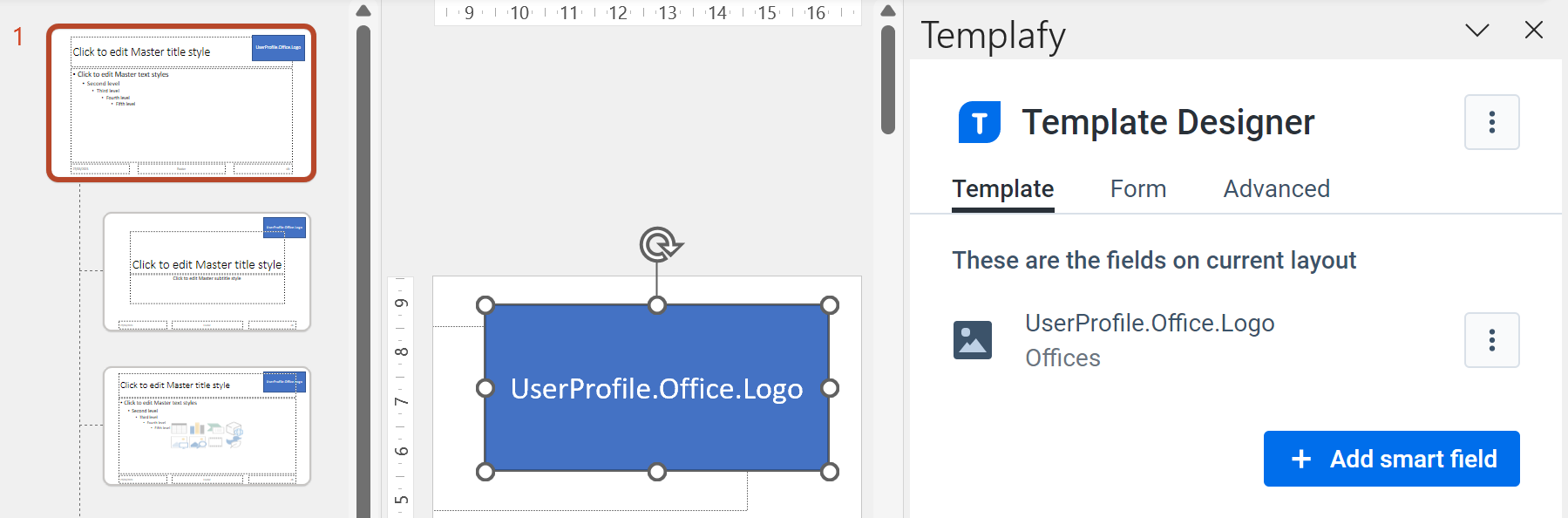The image size is (1568, 518).
Task: Click the image placeholder icon beside UserProfile.Office.Logo
Action: point(972,340)
